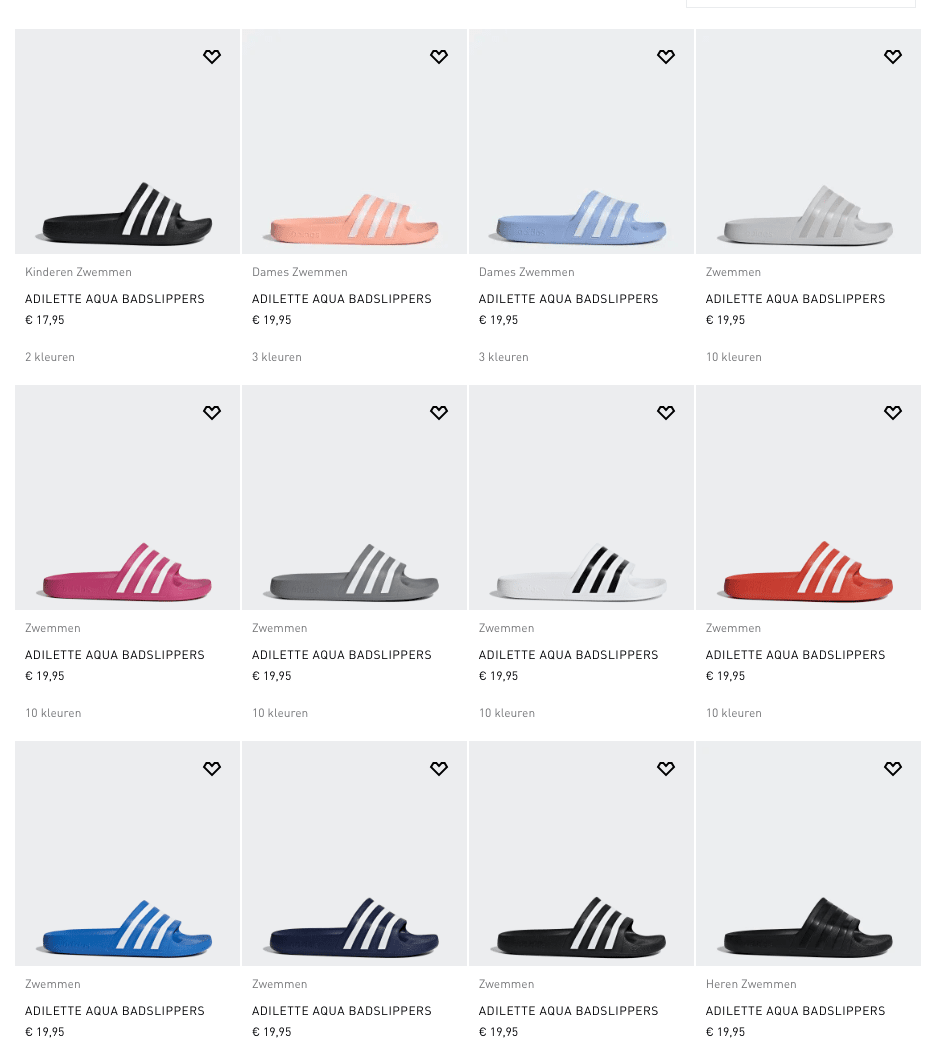
Task: Select the '2 kleuren' color options label
Action: point(50,357)
